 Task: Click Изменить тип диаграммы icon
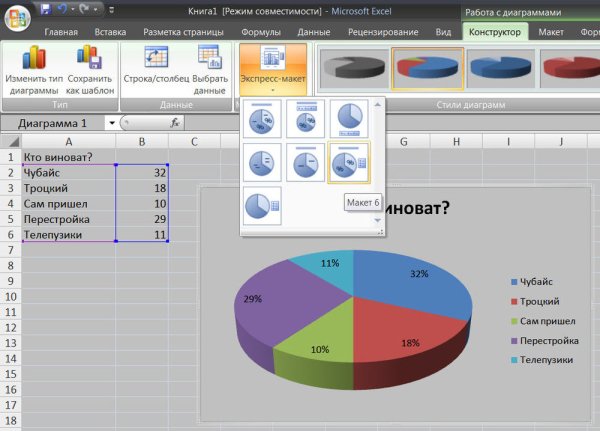[32, 62]
